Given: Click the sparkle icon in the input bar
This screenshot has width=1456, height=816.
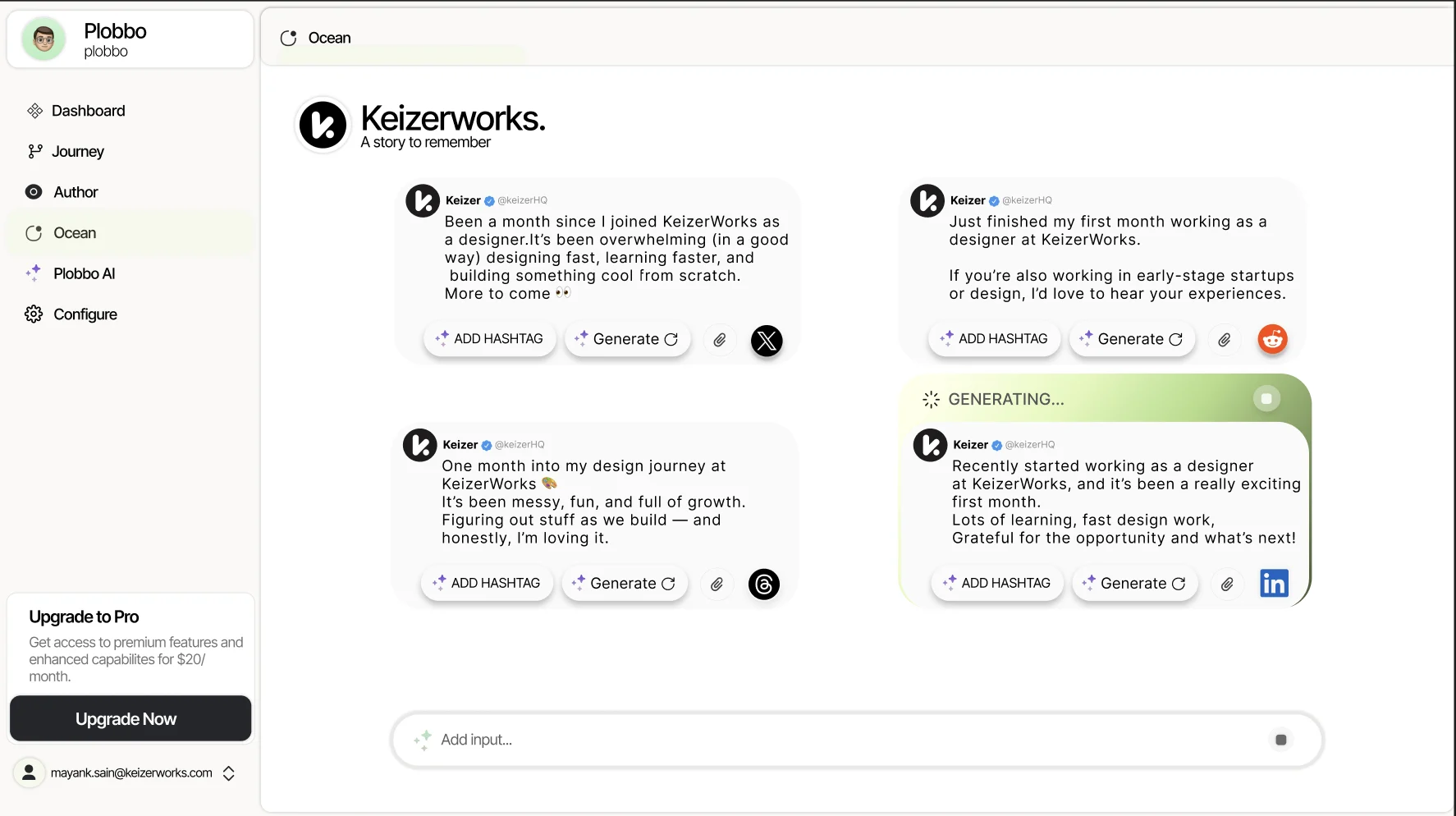Looking at the screenshot, I should pos(423,740).
